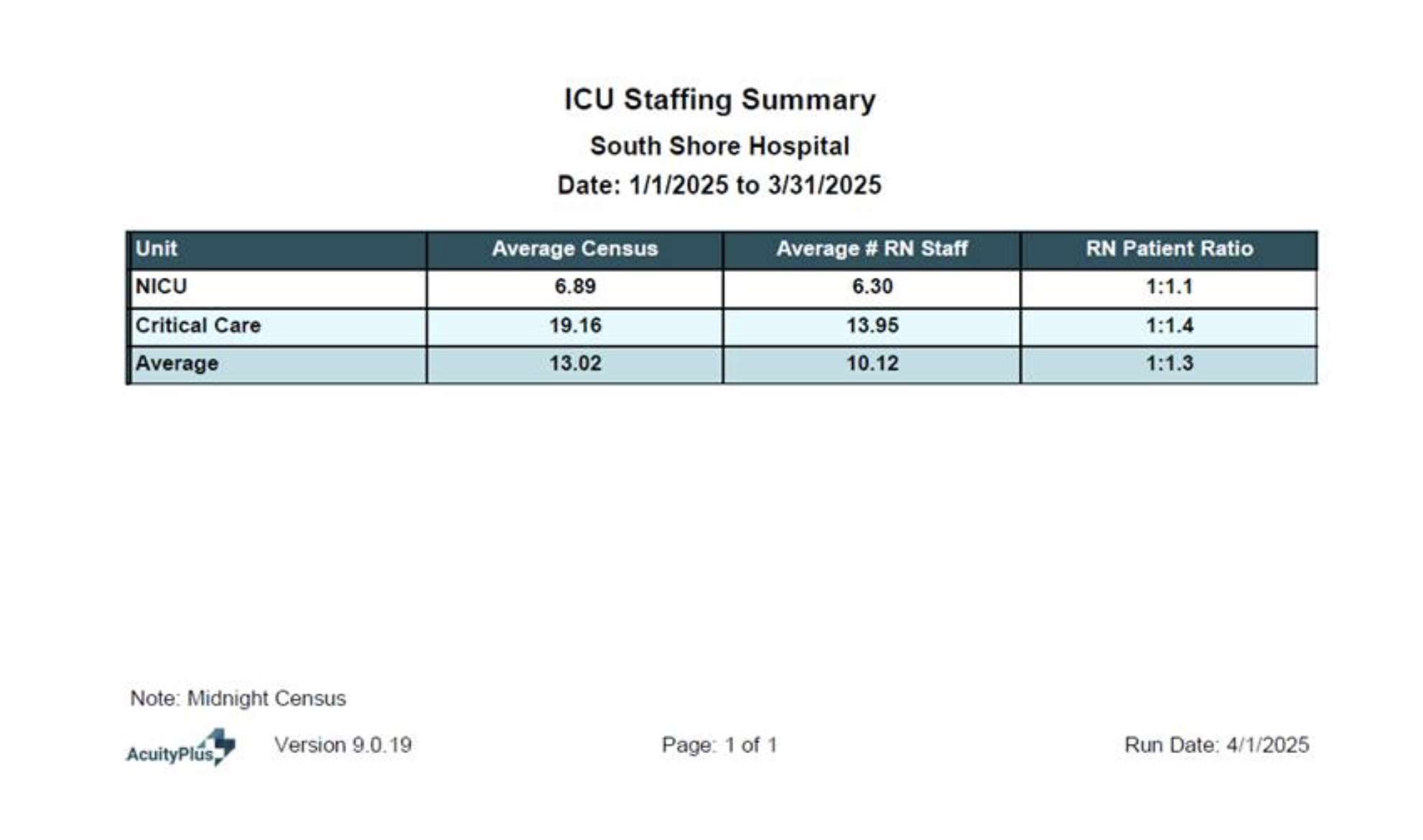Screen dimensions: 1423x840
Task: Click the Run Date 4/1/2025 text
Action: click(1216, 745)
